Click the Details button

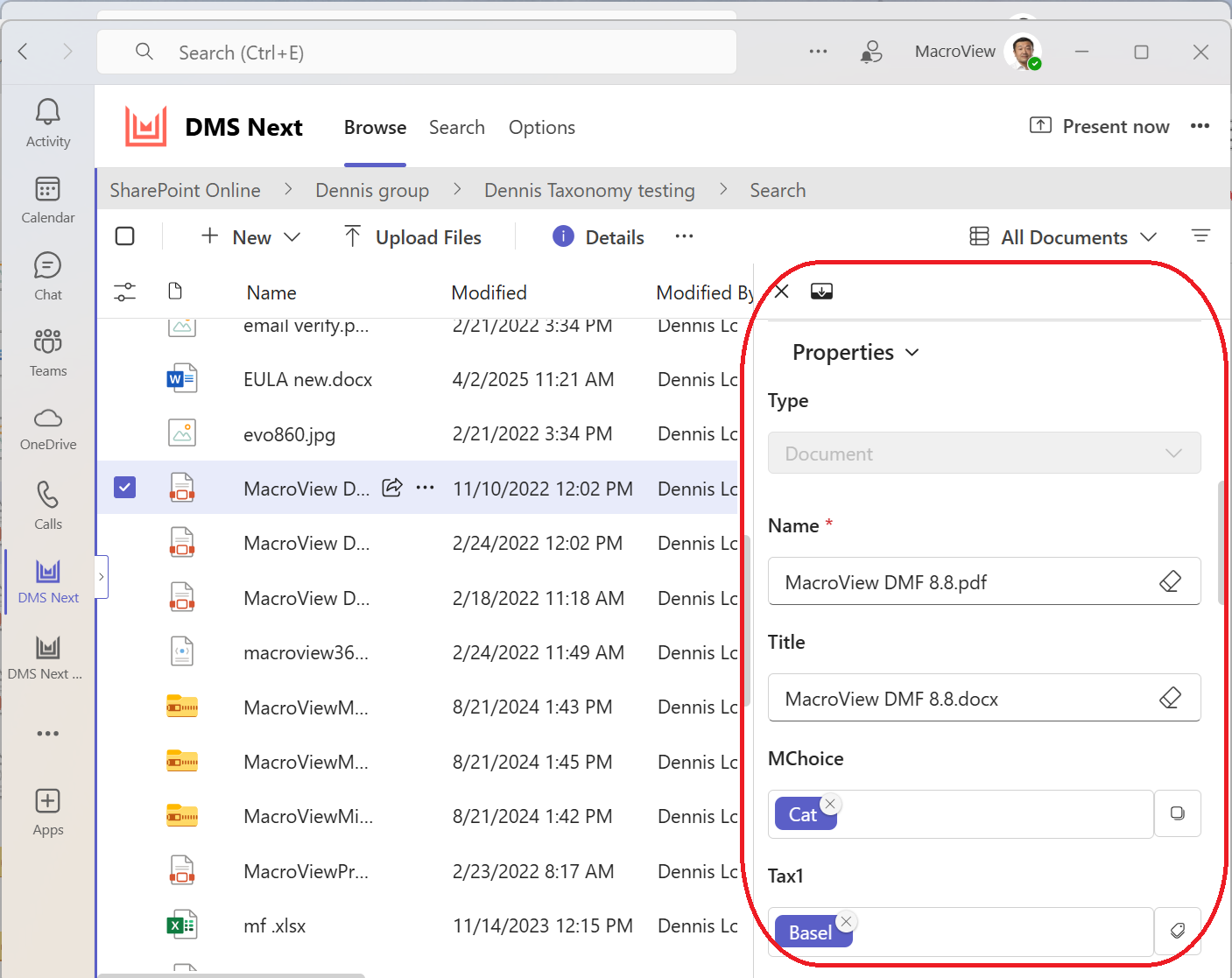[599, 236]
